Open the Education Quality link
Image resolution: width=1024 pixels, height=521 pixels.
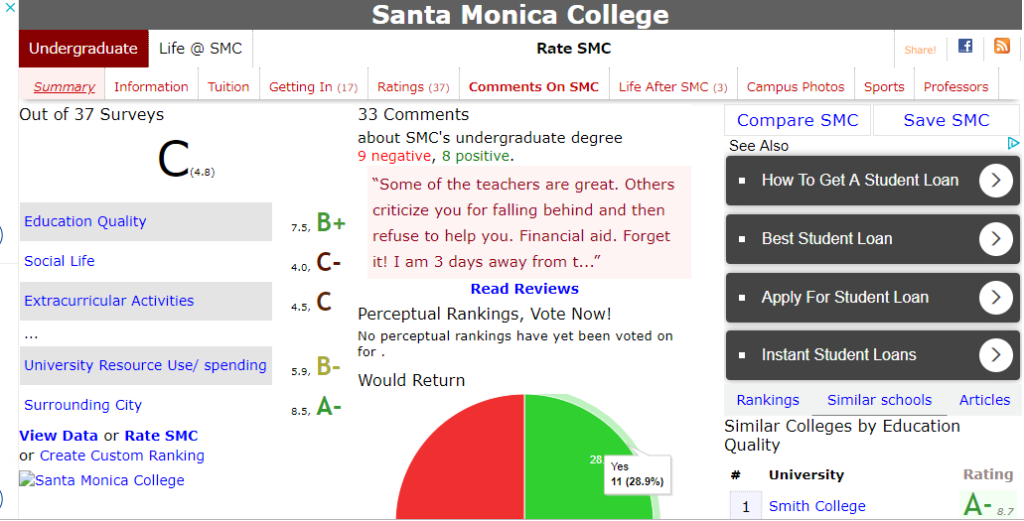(85, 221)
